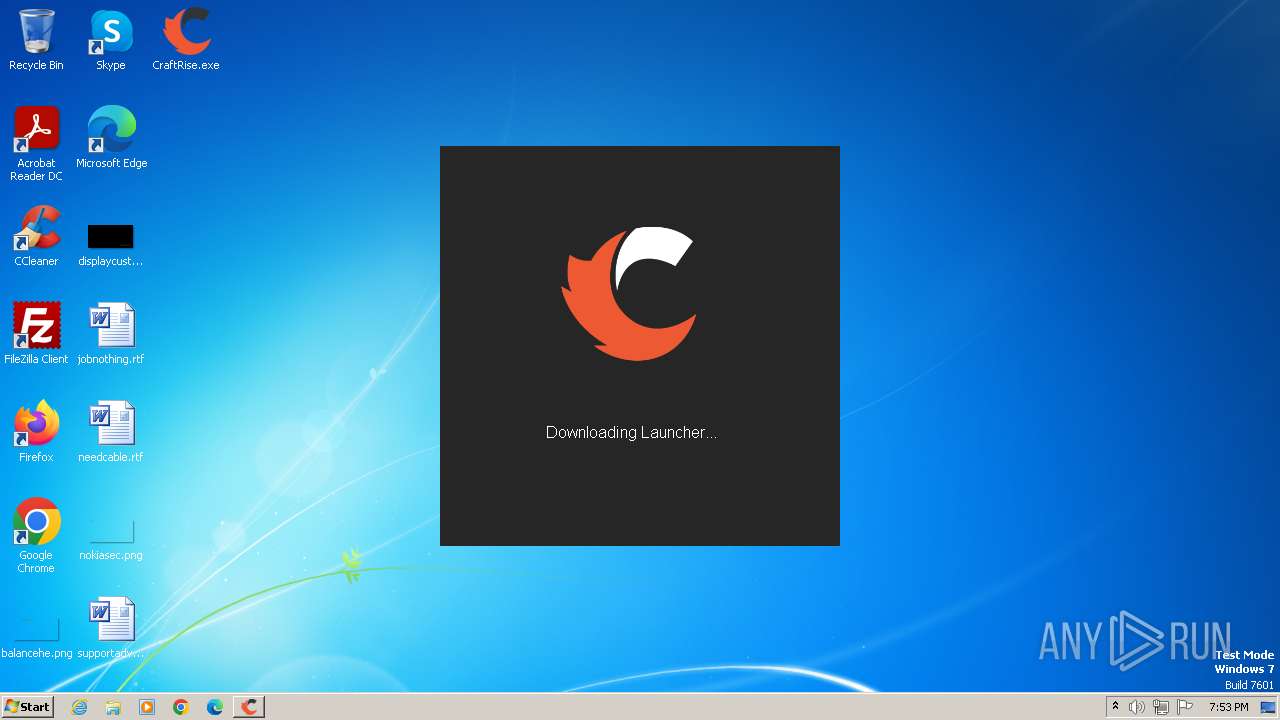Viewport: 1280px width, 720px height.
Task: Launch Edge from the taskbar
Action: (215, 707)
